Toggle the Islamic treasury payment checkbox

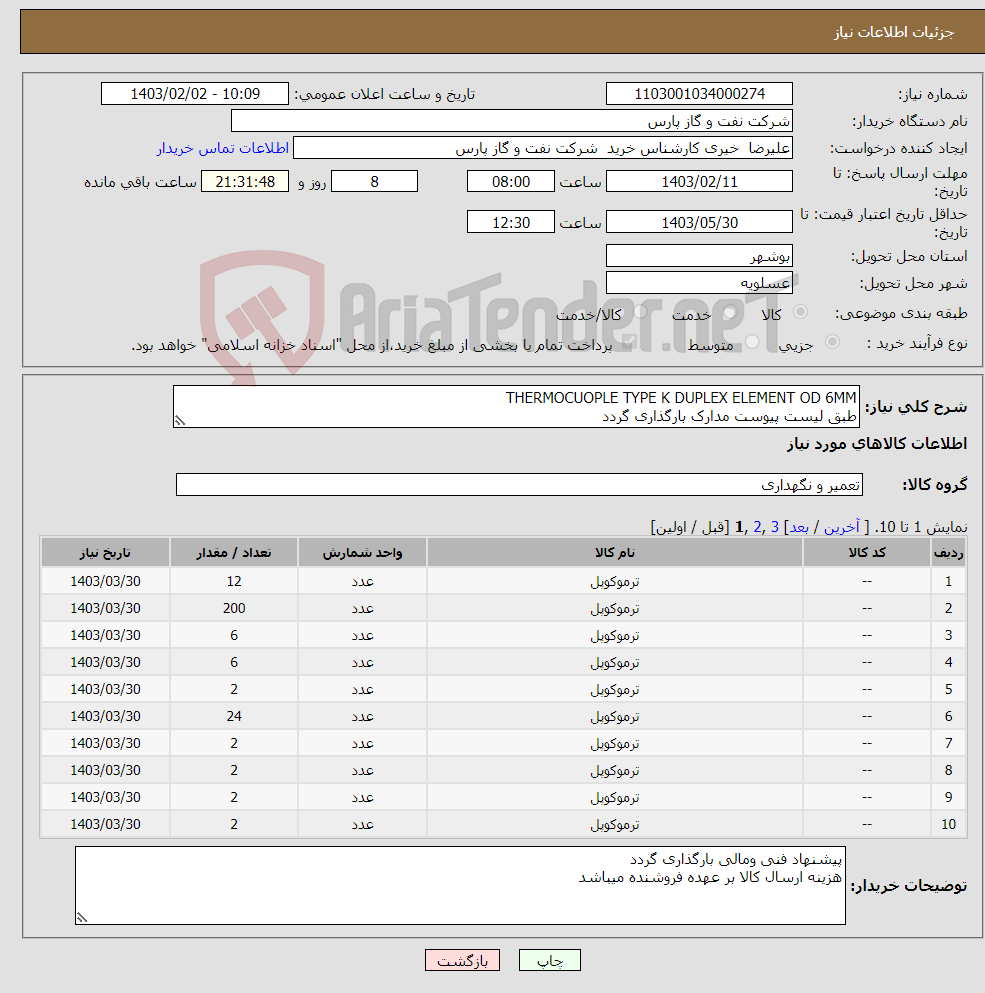pos(628,343)
